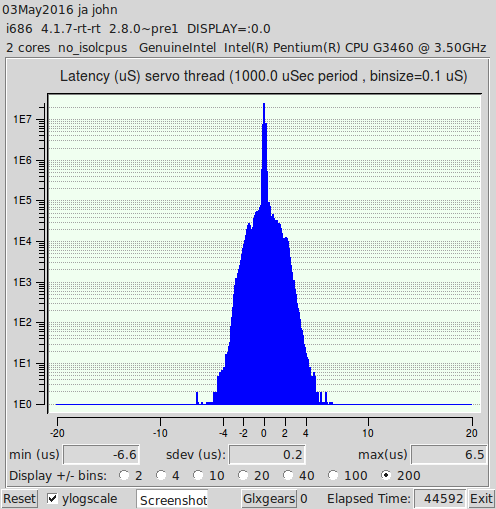Click the Exit button
Viewport: 496px width, 509px height.
[x=481, y=499]
